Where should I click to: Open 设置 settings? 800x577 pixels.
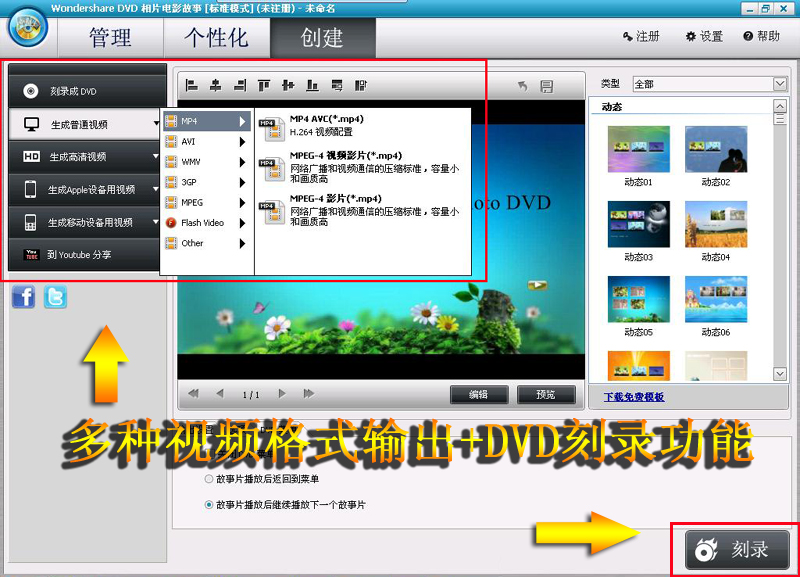(704, 36)
